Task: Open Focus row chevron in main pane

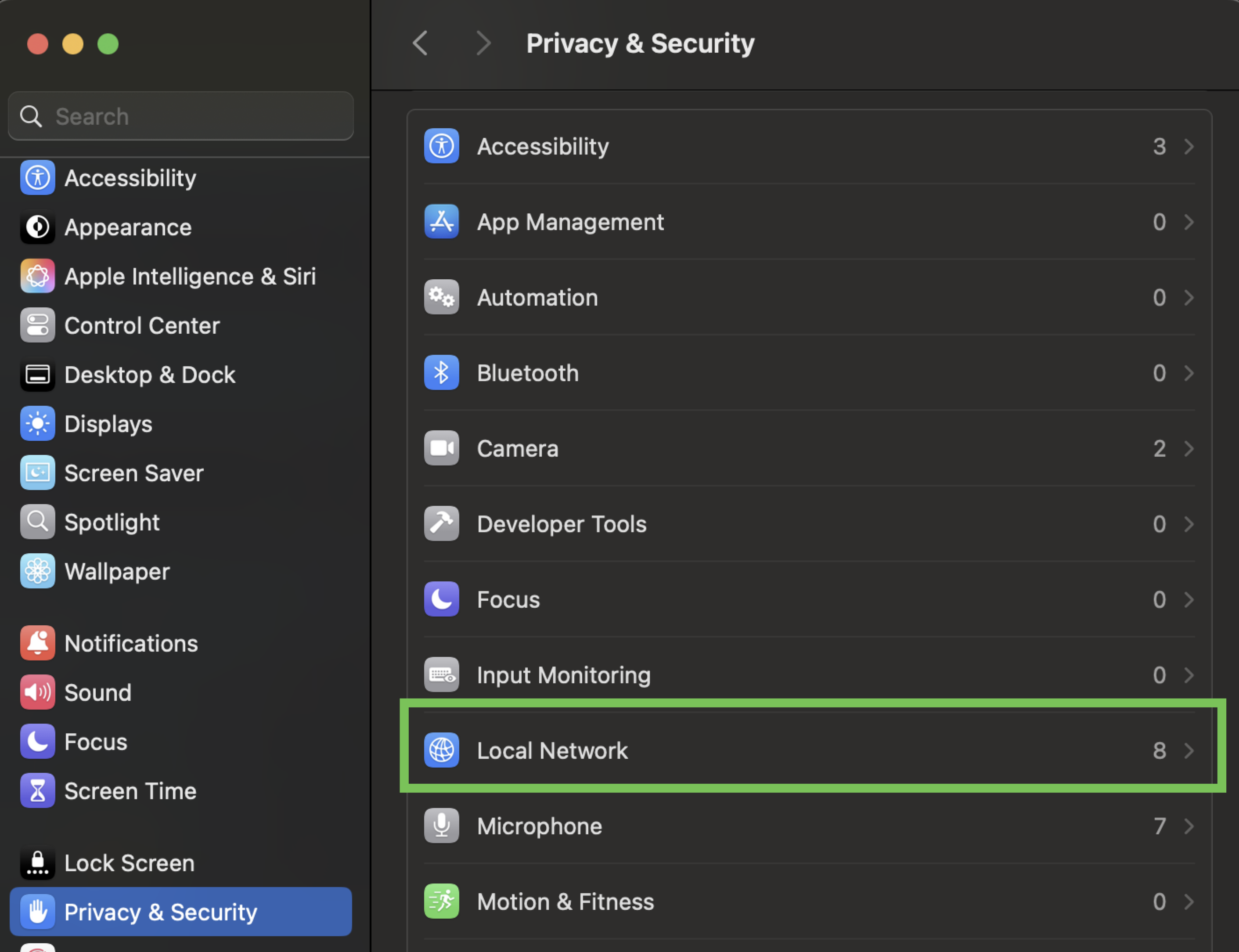Action: (x=1189, y=599)
